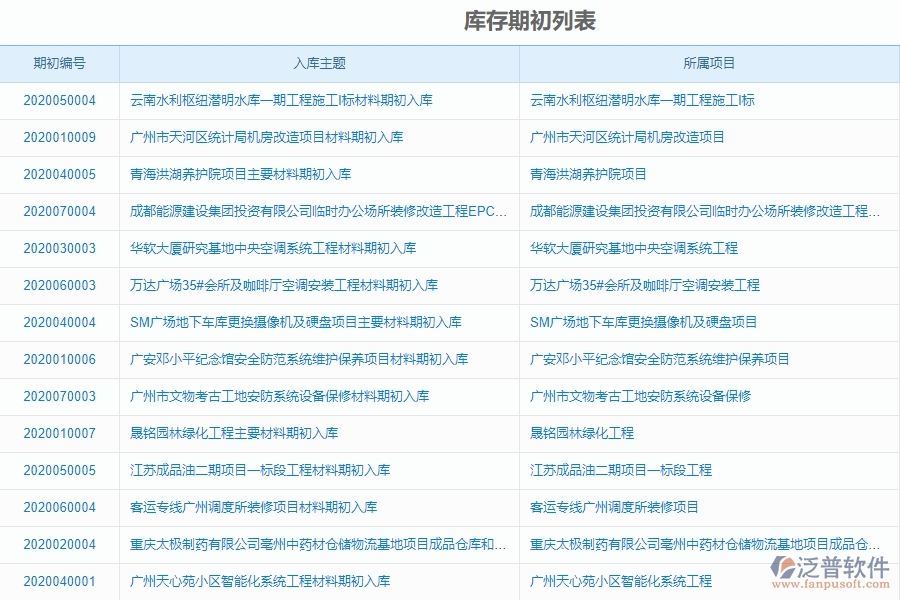Click the 所属项目 column header
The image size is (900, 600).
(710, 63)
